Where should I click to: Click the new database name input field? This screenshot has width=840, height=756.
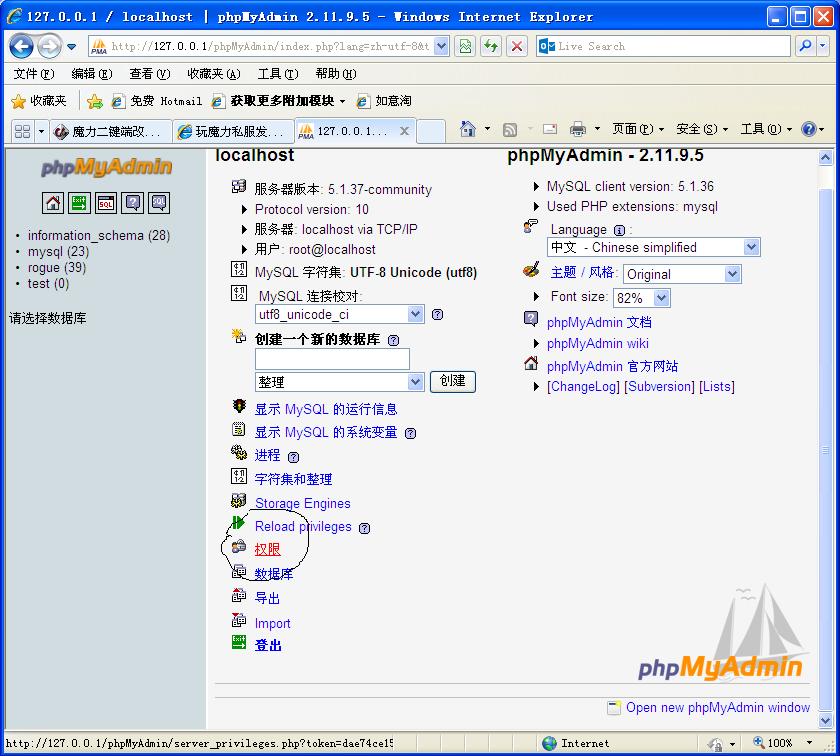(x=332, y=359)
